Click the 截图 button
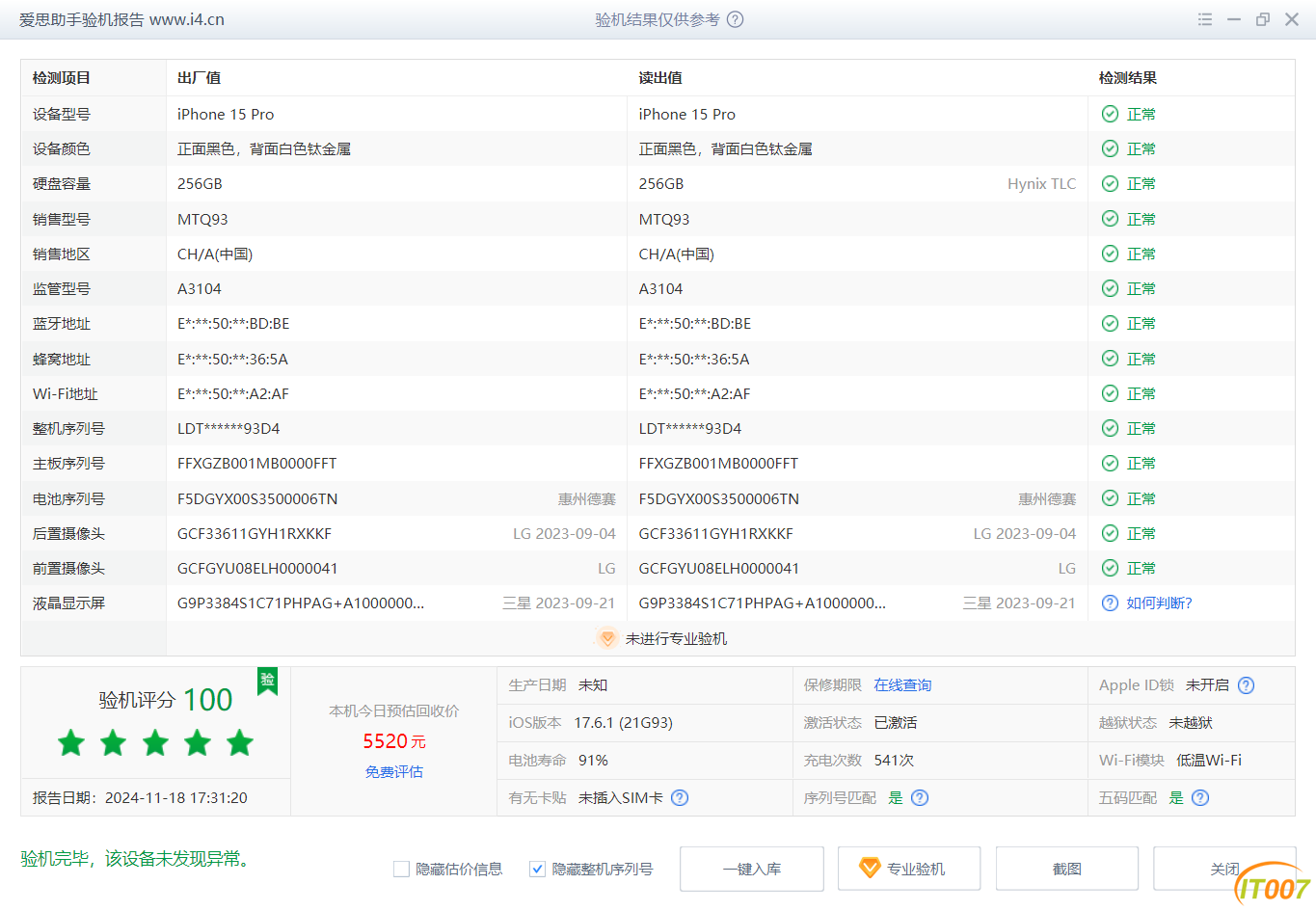 1067,869
